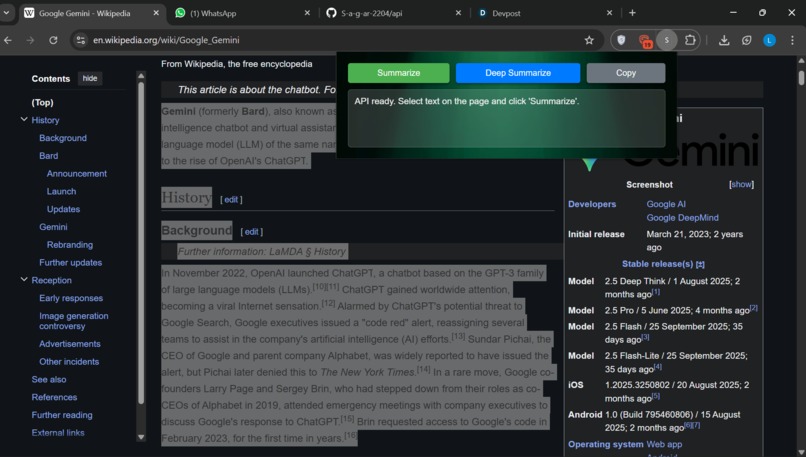Open the Chrome profile avatar
This screenshot has width=806, height=457.
769,40
